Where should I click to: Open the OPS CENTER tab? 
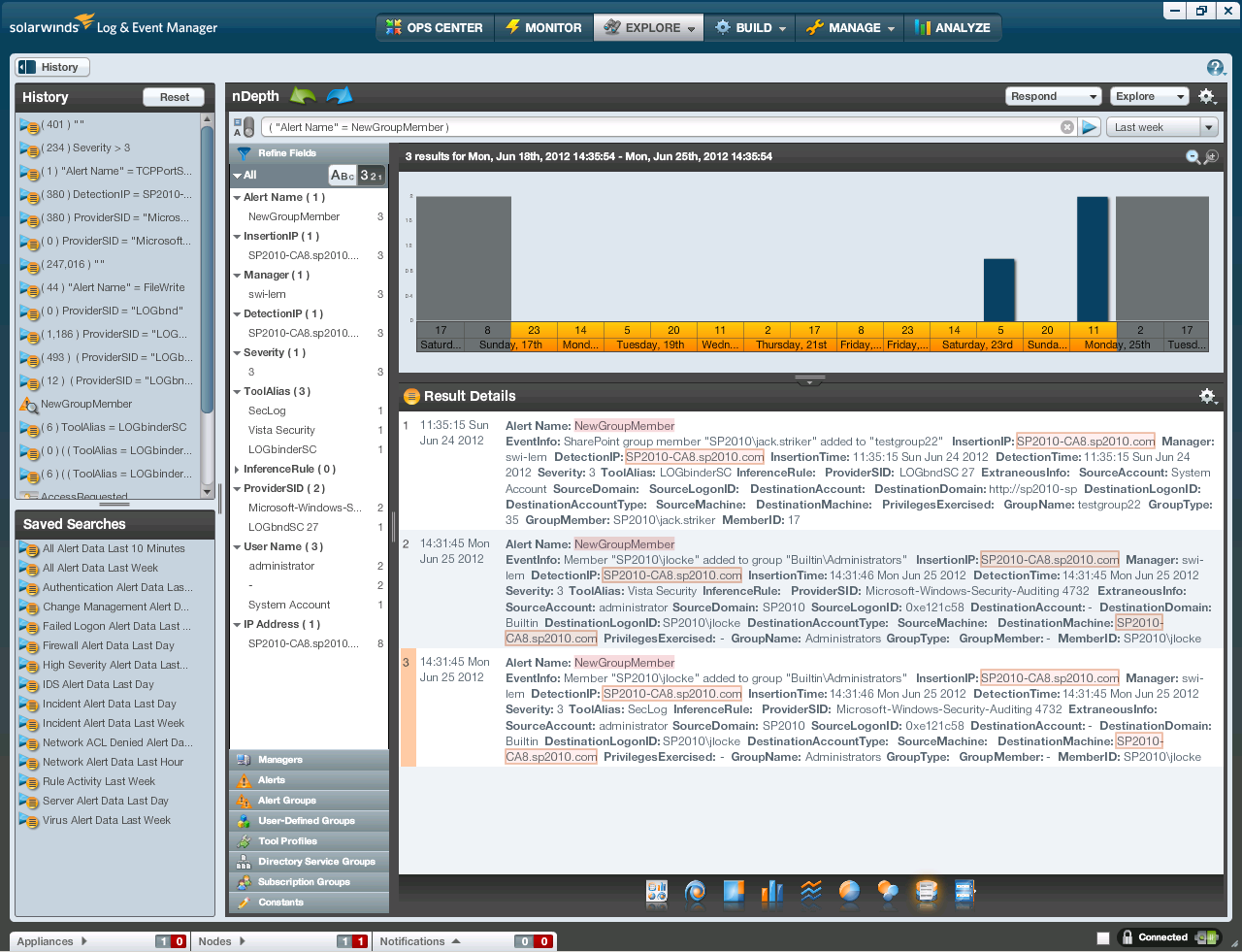(435, 28)
